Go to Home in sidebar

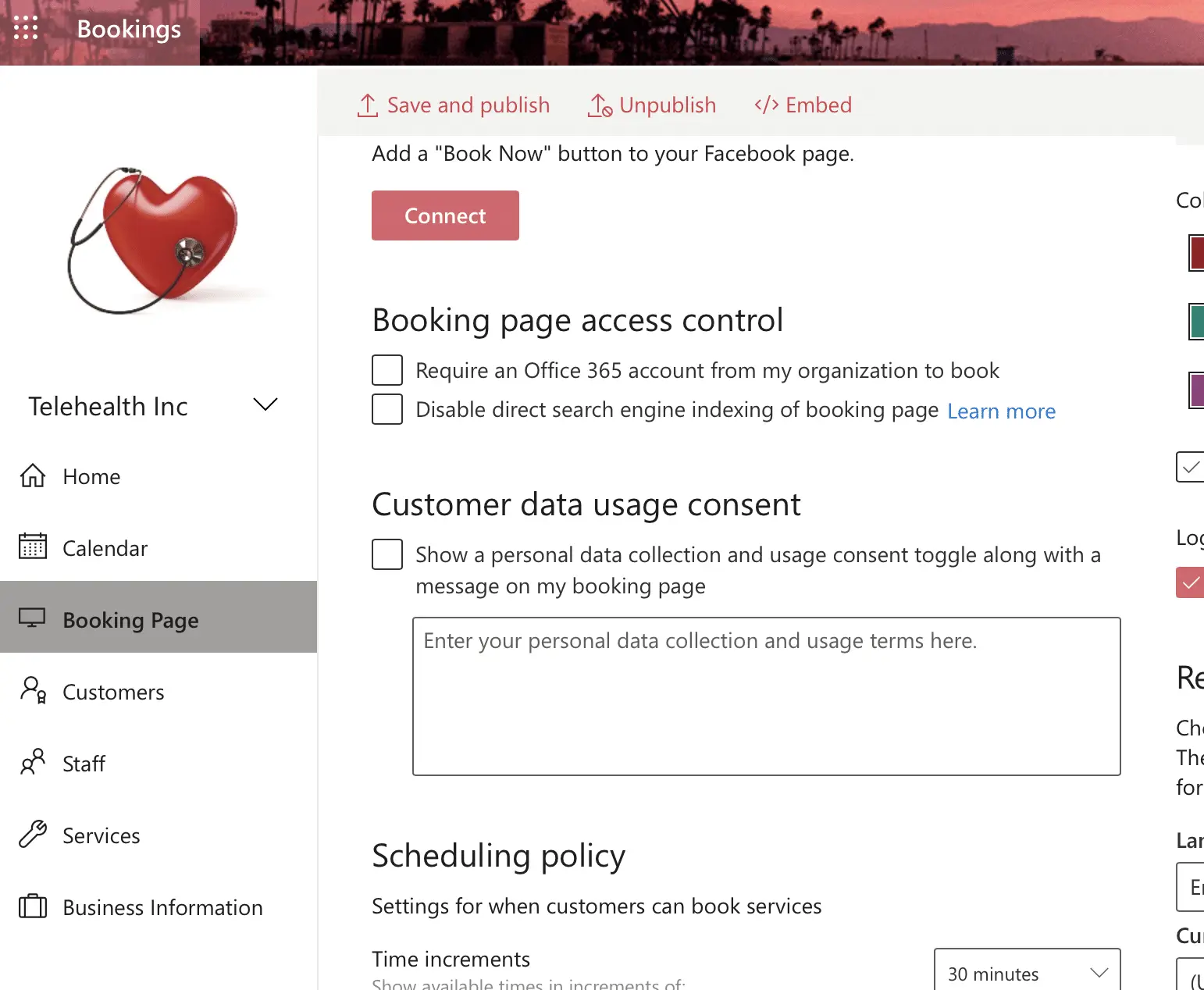(x=159, y=476)
